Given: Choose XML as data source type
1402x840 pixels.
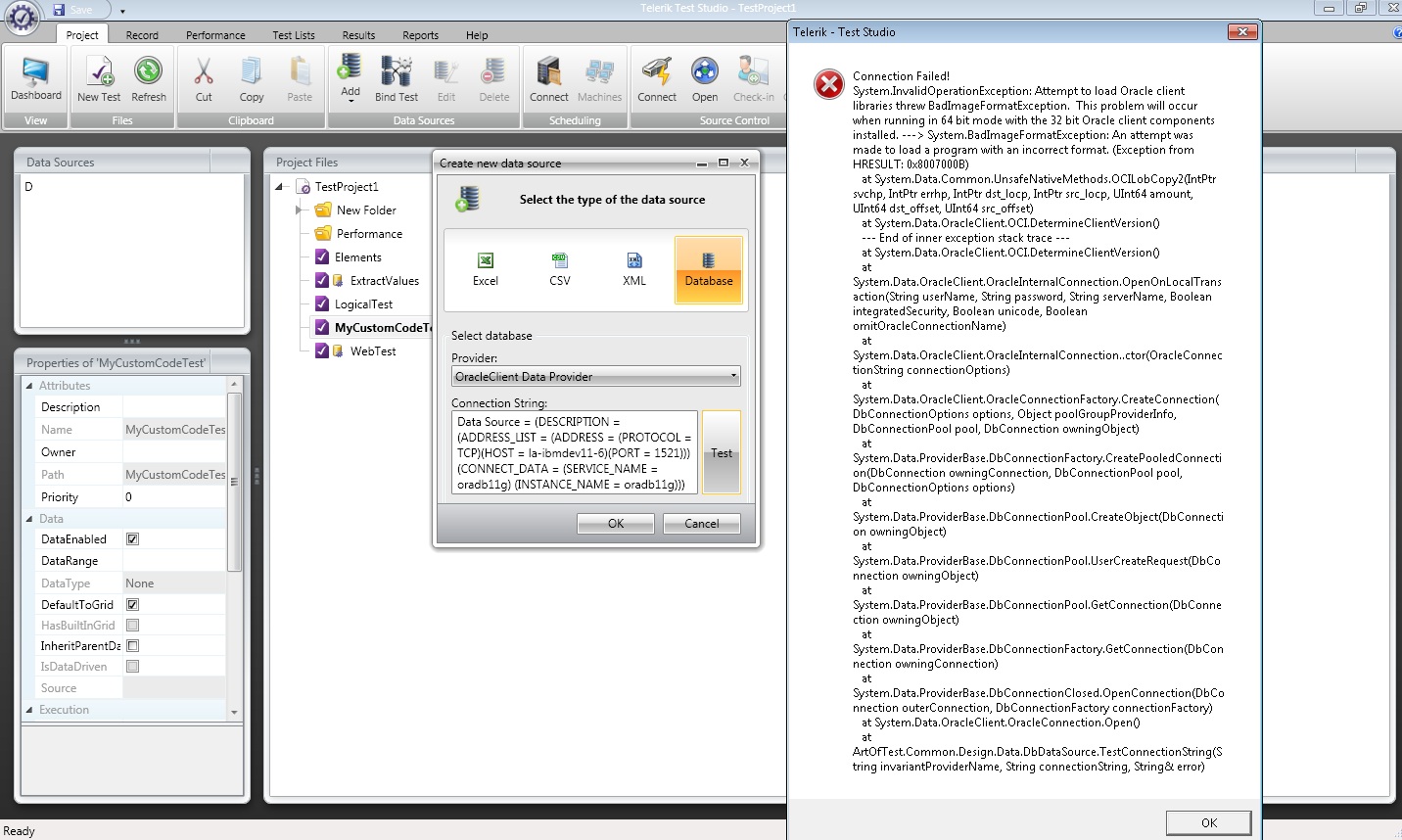Looking at the screenshot, I should tap(634, 269).
